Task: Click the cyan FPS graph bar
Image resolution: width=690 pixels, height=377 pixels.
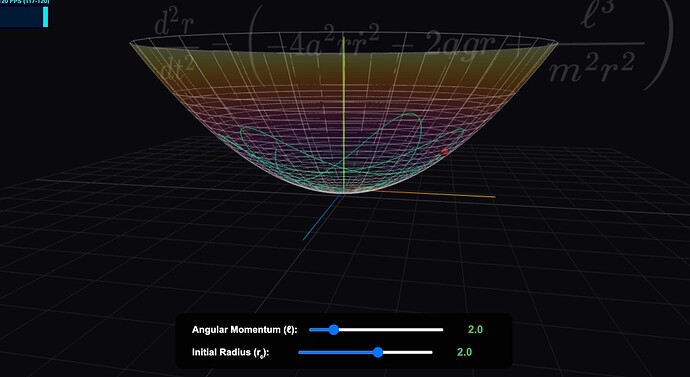Action: pos(45,17)
